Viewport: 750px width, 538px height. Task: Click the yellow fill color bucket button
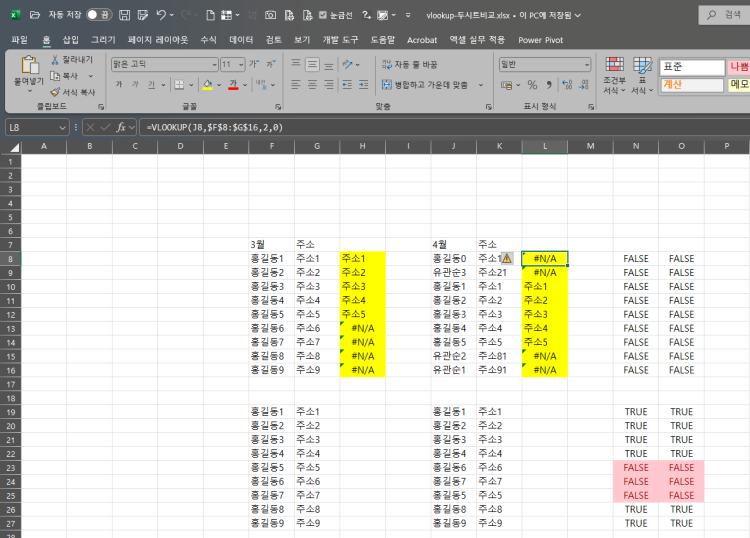tap(207, 85)
